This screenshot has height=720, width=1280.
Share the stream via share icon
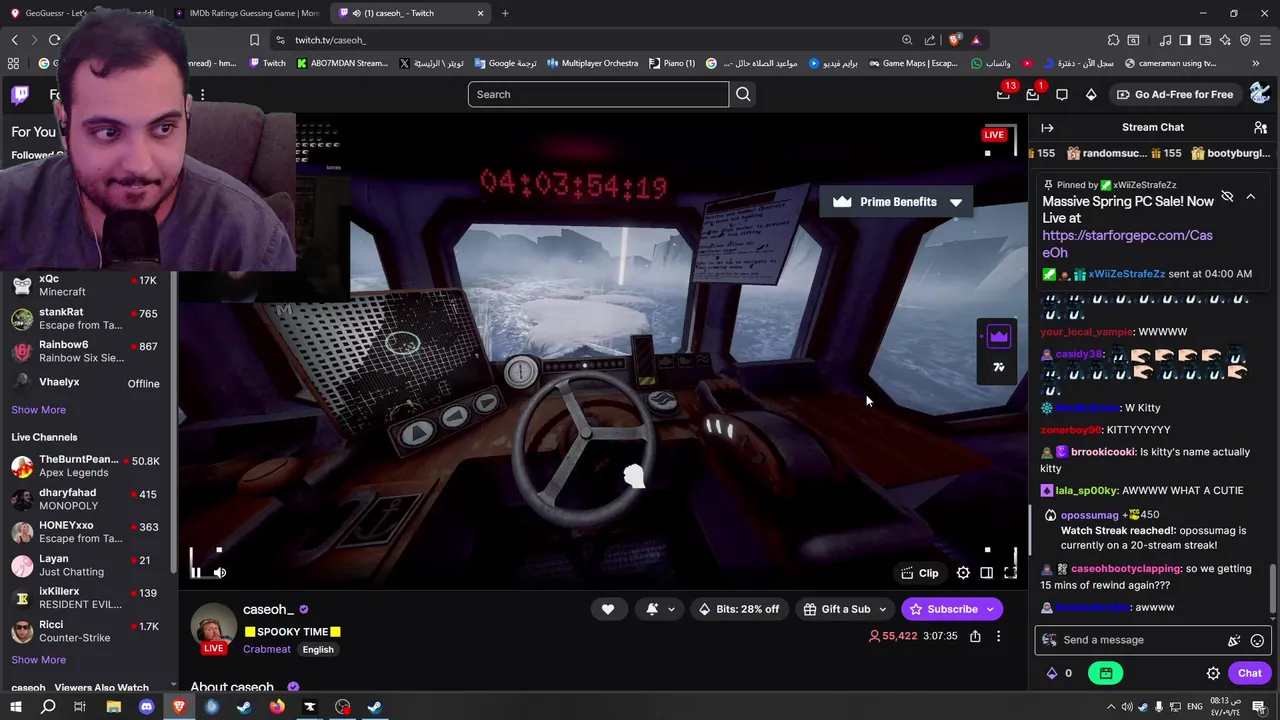coord(975,636)
